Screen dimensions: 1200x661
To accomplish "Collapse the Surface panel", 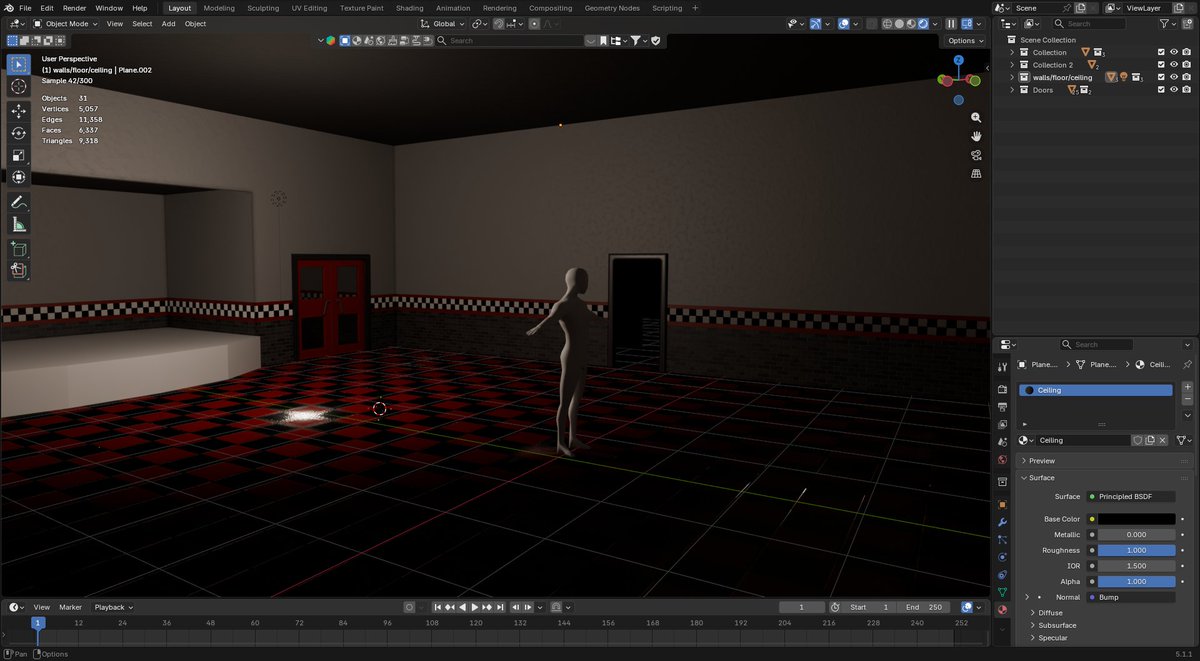I will [1103, 478].
